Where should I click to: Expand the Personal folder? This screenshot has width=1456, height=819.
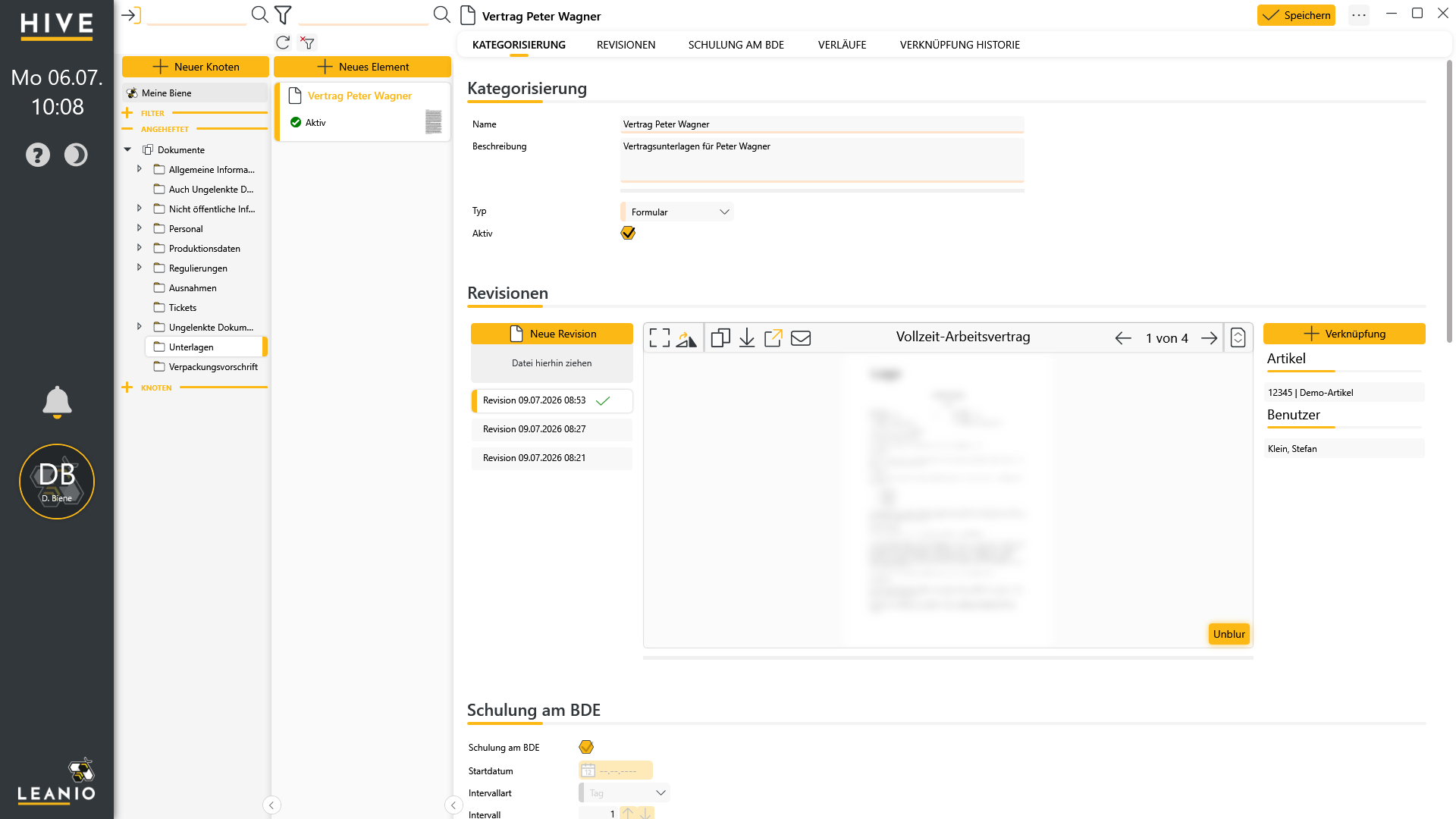[140, 227]
